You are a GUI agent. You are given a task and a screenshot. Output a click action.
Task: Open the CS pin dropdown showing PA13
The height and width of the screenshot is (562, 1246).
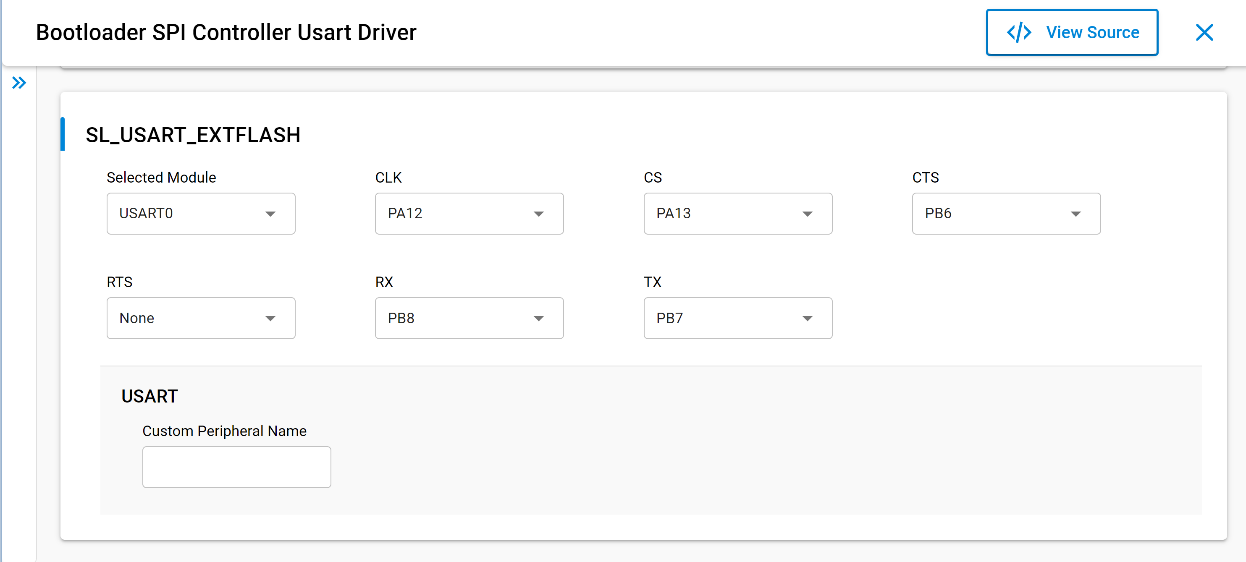point(738,214)
